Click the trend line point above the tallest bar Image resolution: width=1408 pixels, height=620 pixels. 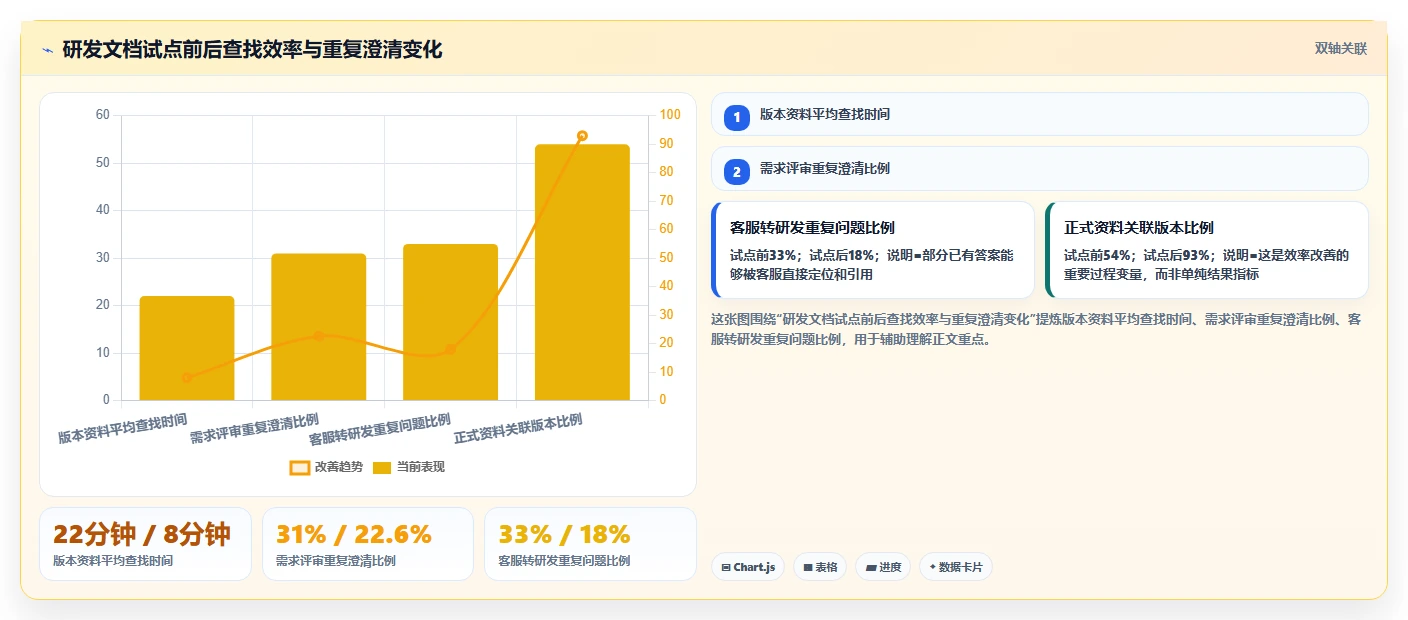click(x=582, y=136)
